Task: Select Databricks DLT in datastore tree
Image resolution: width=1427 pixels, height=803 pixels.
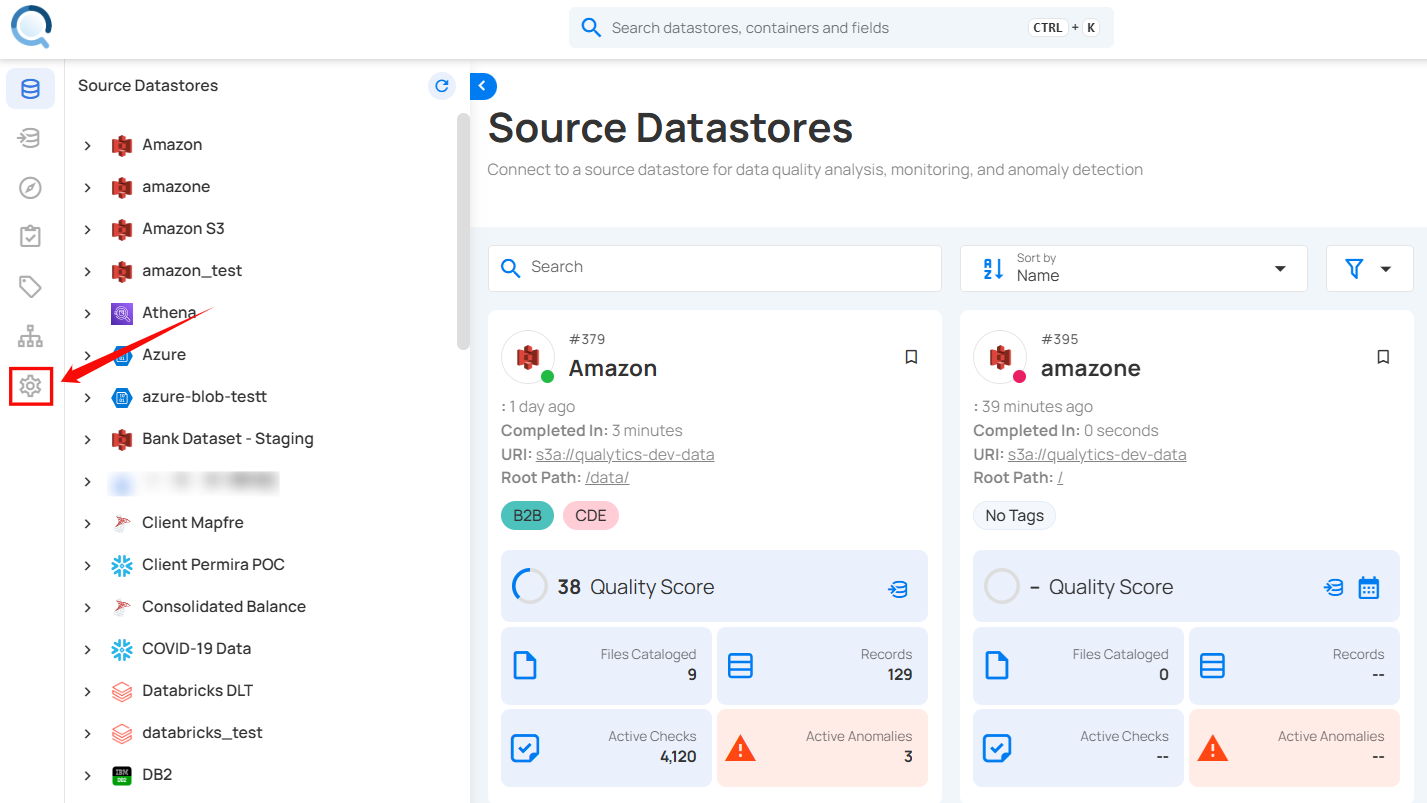Action: pos(197,691)
